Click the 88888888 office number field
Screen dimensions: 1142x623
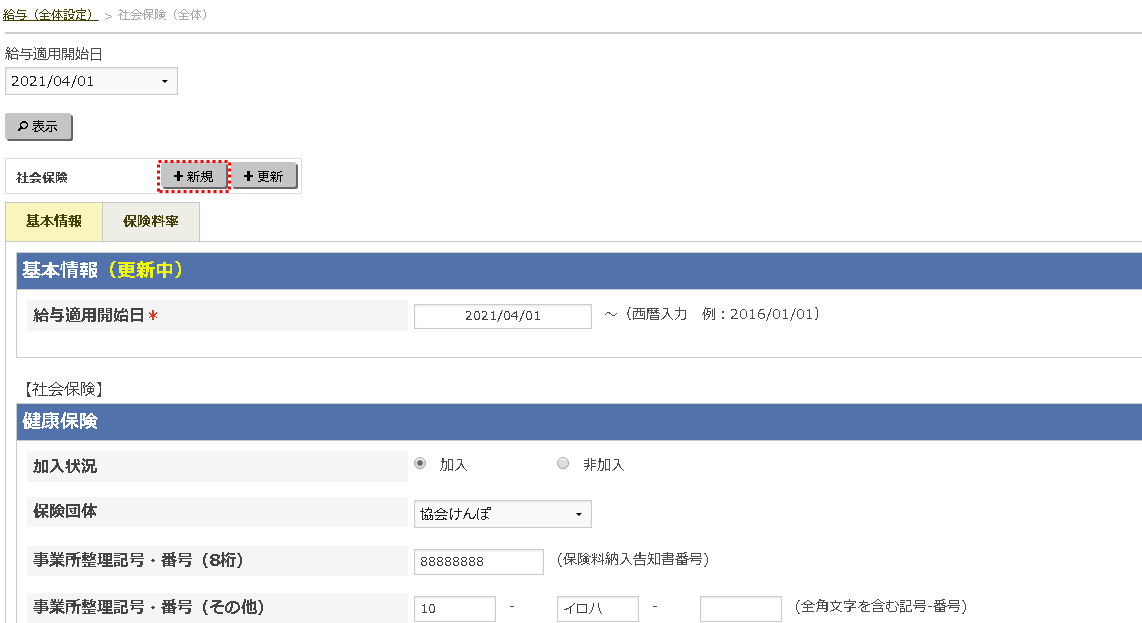478,561
